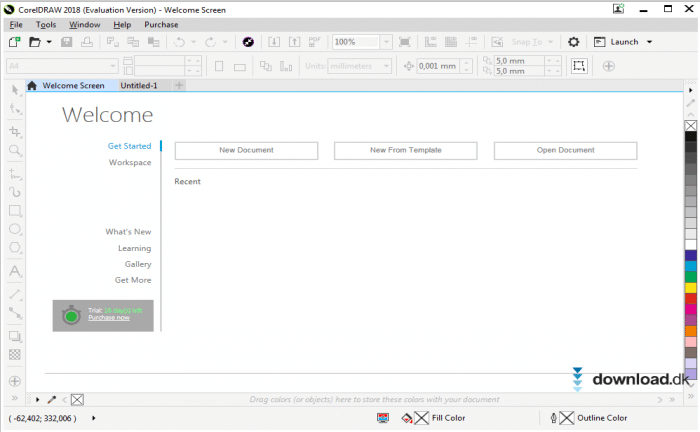The height and width of the screenshot is (432, 700).
Task: Pick the yellow color swatch
Action: coord(691,288)
